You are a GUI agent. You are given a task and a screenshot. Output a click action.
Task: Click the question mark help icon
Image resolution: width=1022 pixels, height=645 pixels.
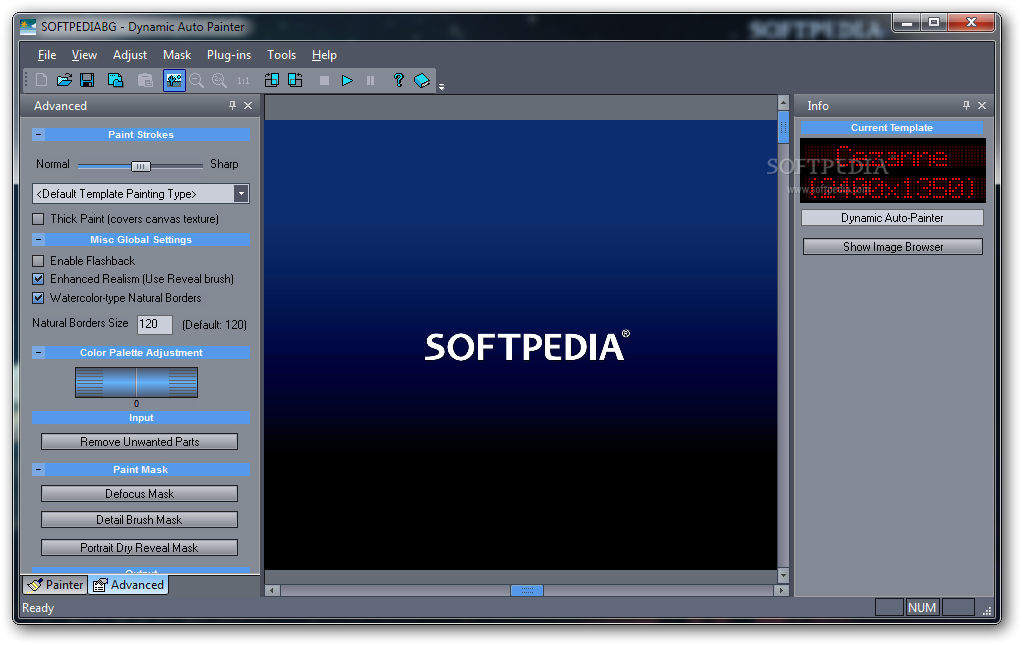(x=398, y=80)
